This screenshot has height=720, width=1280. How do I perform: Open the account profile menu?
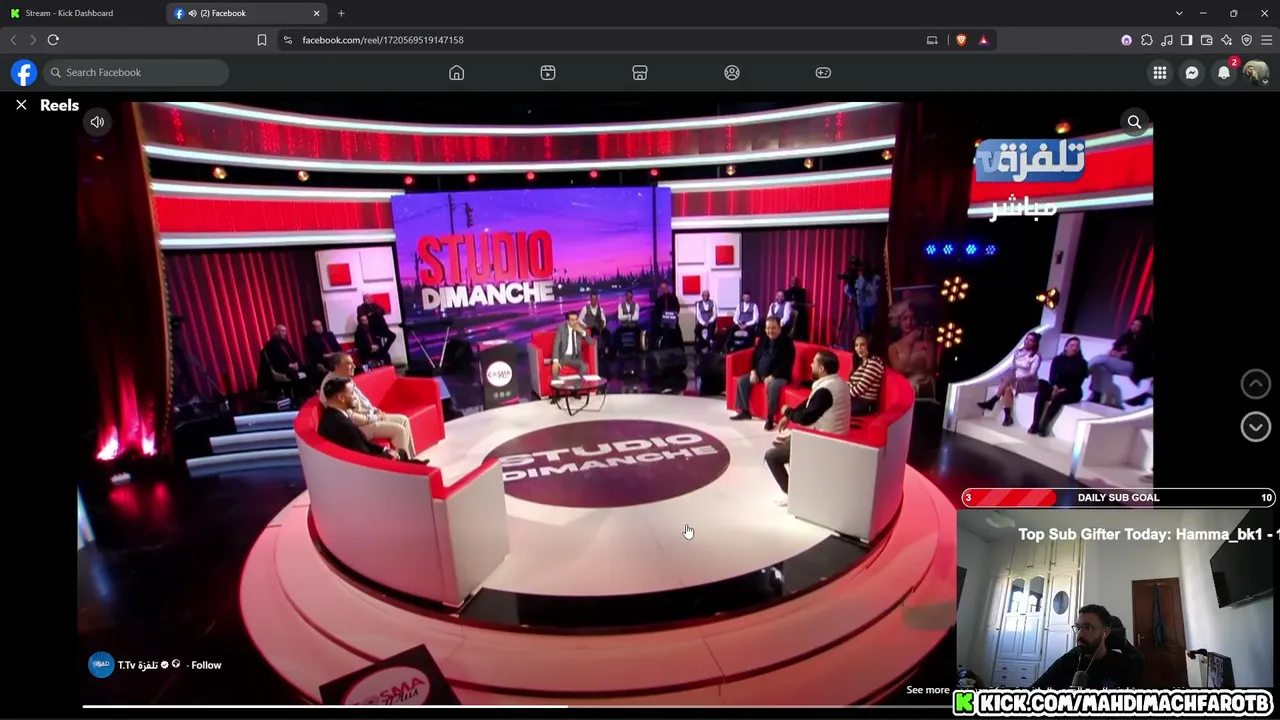click(1256, 72)
